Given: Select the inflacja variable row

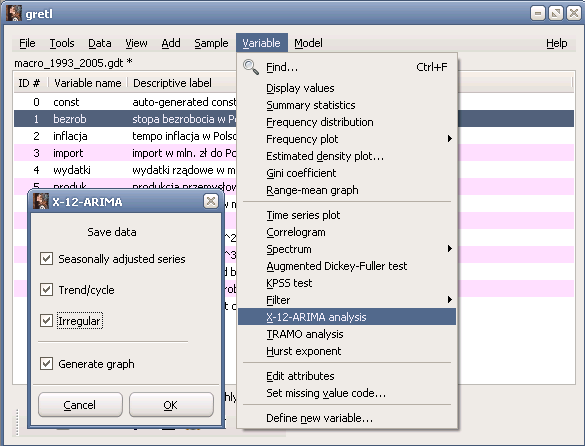Looking at the screenshot, I should [125, 136].
